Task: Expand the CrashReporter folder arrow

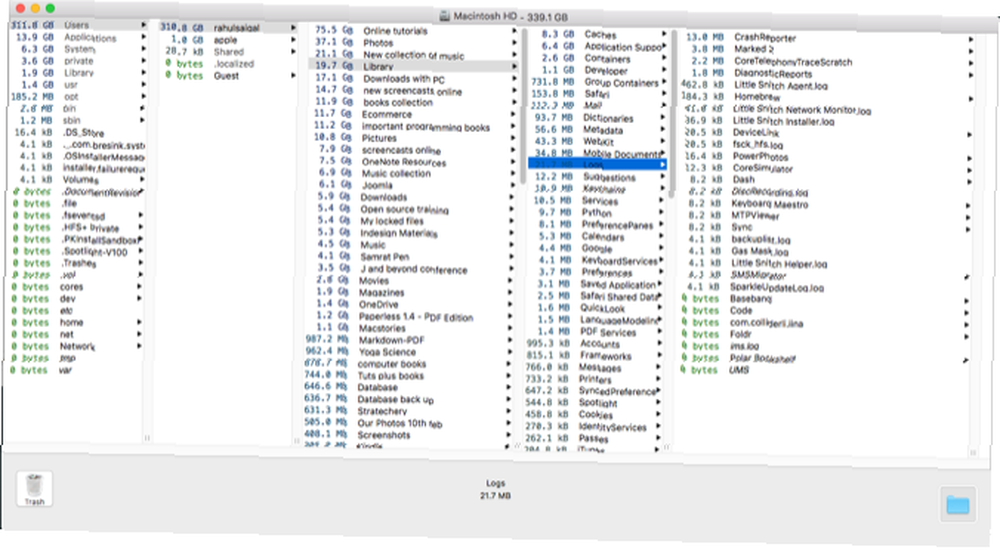Action: 971,40
